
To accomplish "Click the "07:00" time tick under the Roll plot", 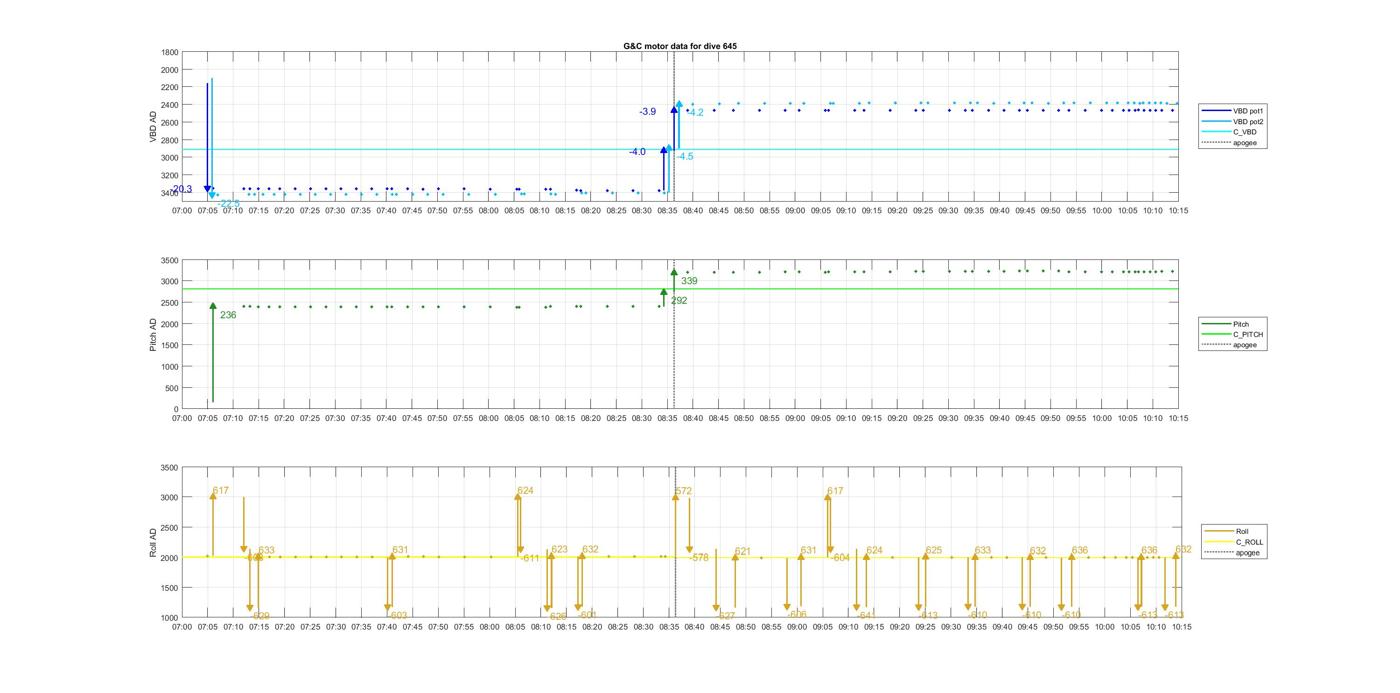I will 182,627.
